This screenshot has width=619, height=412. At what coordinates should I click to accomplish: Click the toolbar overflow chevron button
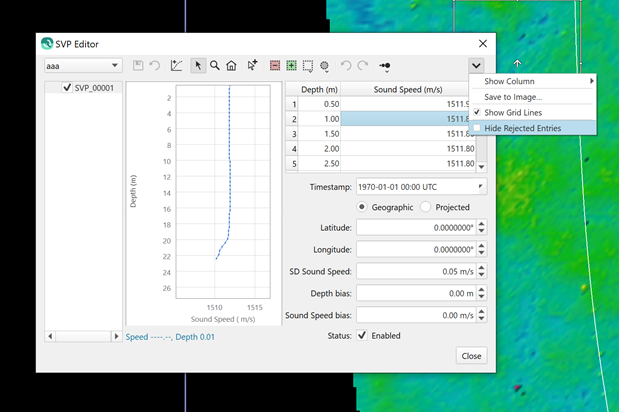[x=477, y=66]
